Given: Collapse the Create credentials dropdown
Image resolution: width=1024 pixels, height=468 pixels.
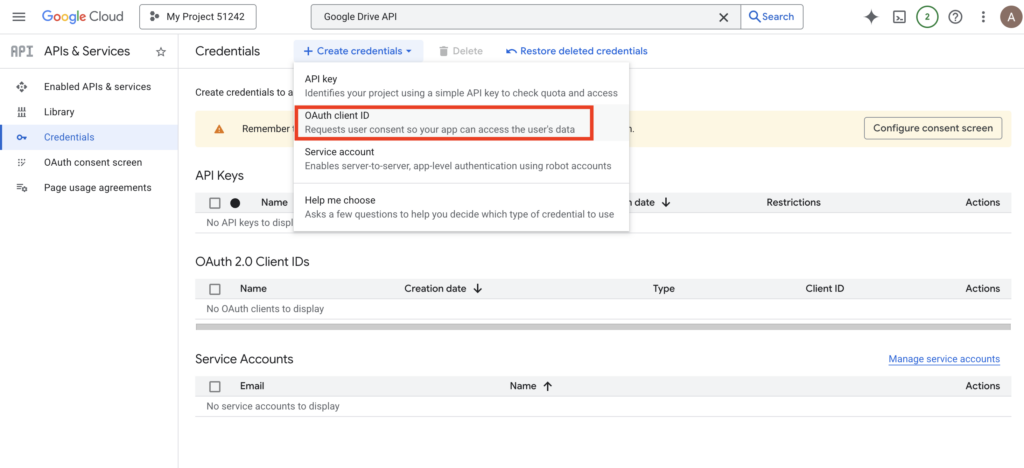Looking at the screenshot, I should [358, 51].
